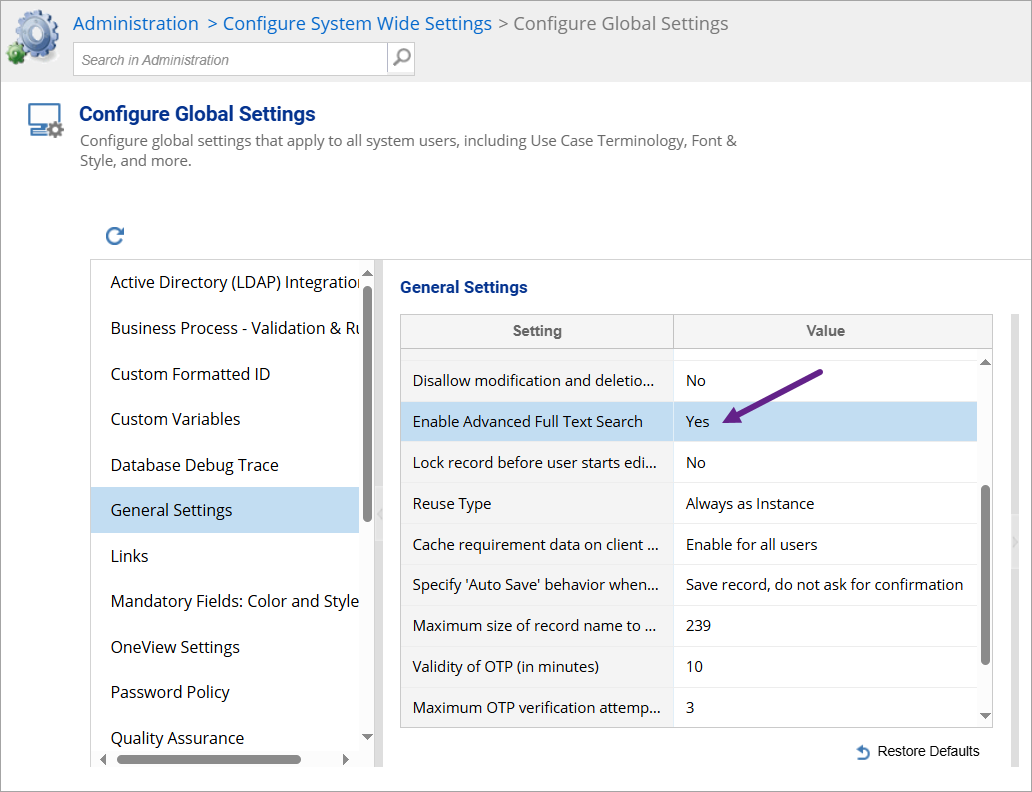Select the General Settings category
Image resolution: width=1032 pixels, height=792 pixels.
(x=225, y=510)
